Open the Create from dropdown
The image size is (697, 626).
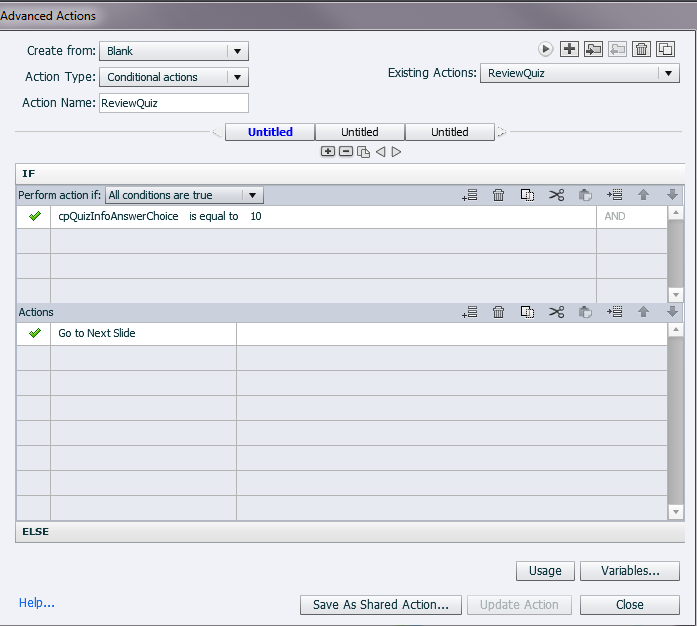[x=174, y=51]
